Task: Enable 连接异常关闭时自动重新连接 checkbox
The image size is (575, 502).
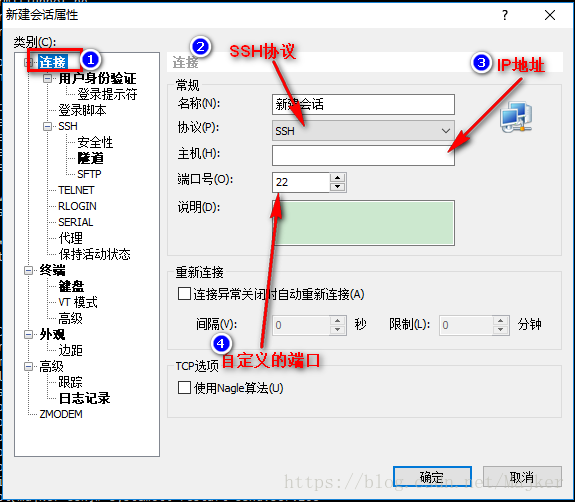Action: tap(184, 294)
